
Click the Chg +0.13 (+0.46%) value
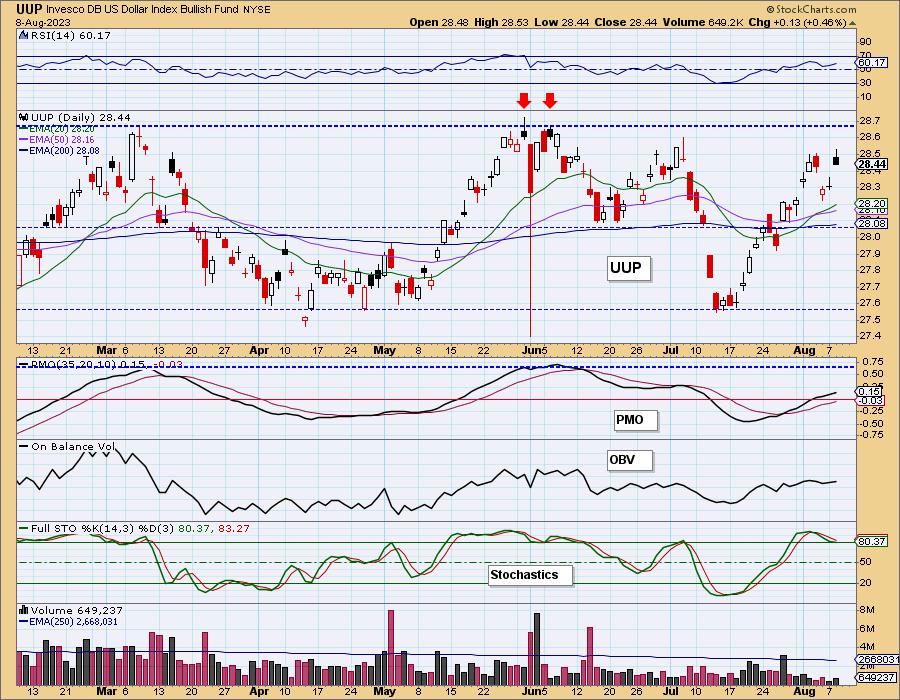[x=798, y=22]
